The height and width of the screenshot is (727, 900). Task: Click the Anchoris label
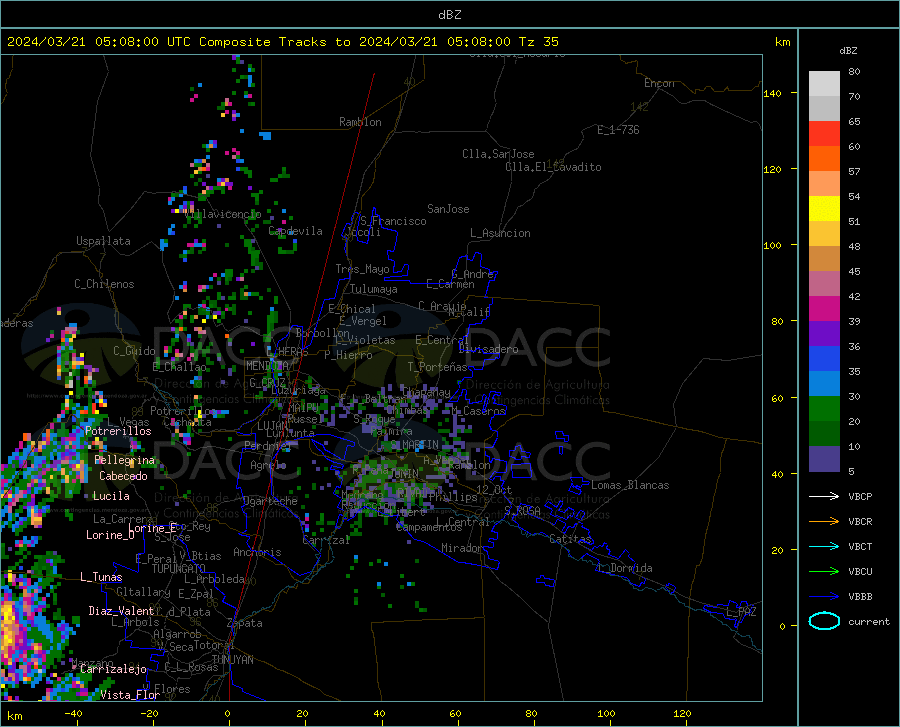(x=257, y=553)
